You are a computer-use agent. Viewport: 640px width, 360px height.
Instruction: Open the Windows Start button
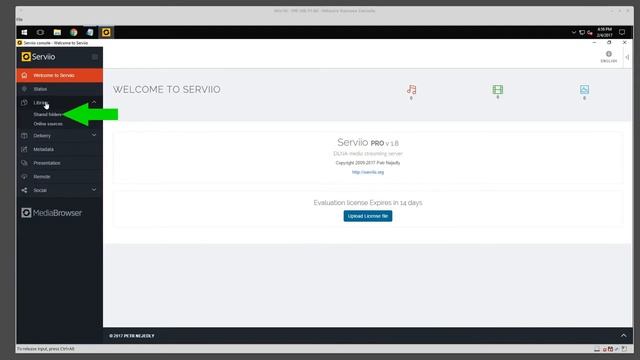[24, 32]
